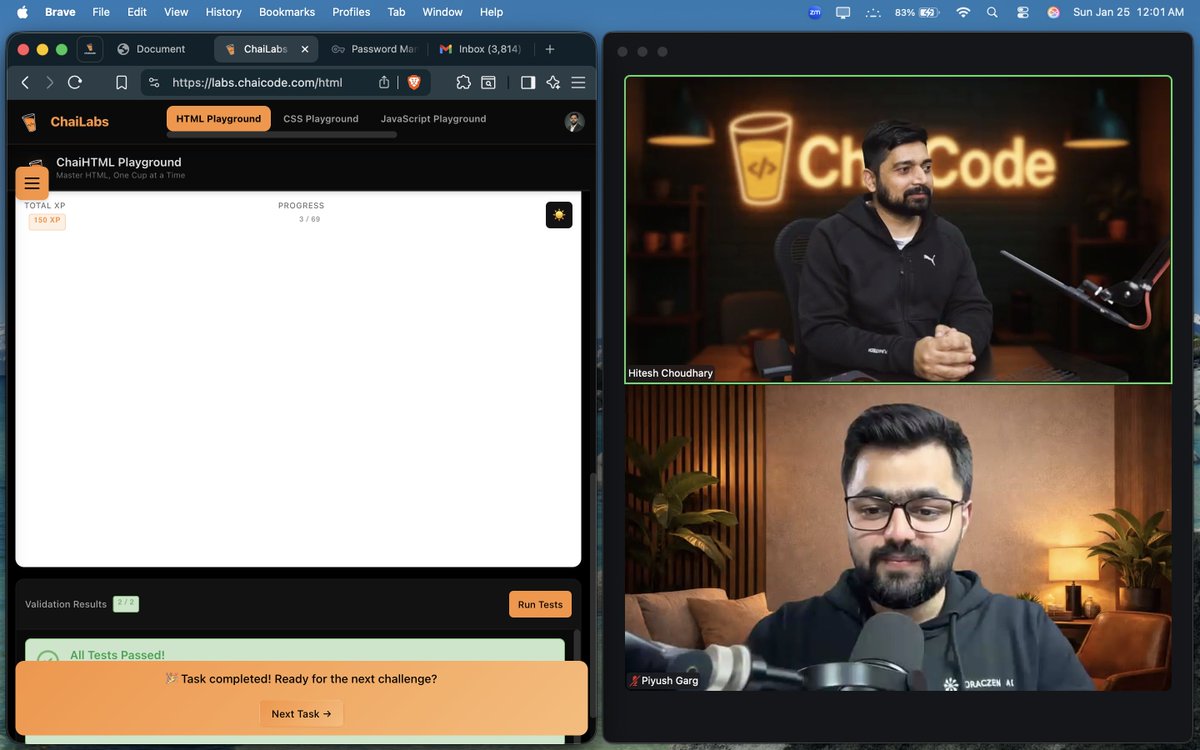Open the File menu
The height and width of the screenshot is (750, 1200).
tap(101, 12)
